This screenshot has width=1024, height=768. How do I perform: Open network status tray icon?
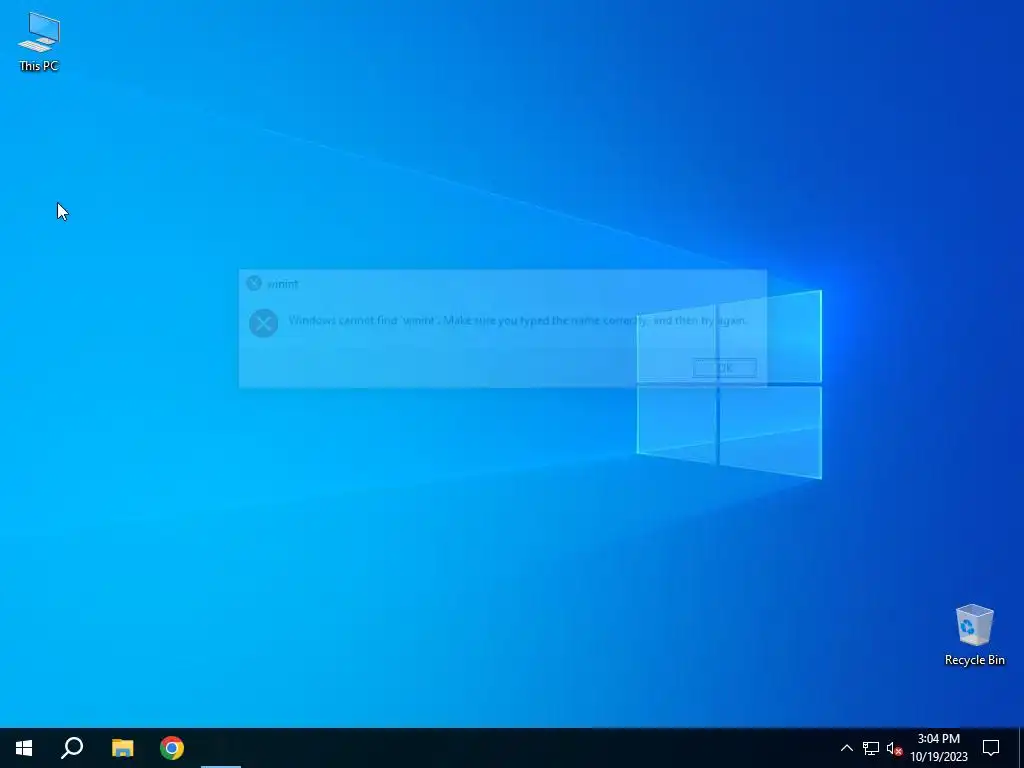[871, 748]
